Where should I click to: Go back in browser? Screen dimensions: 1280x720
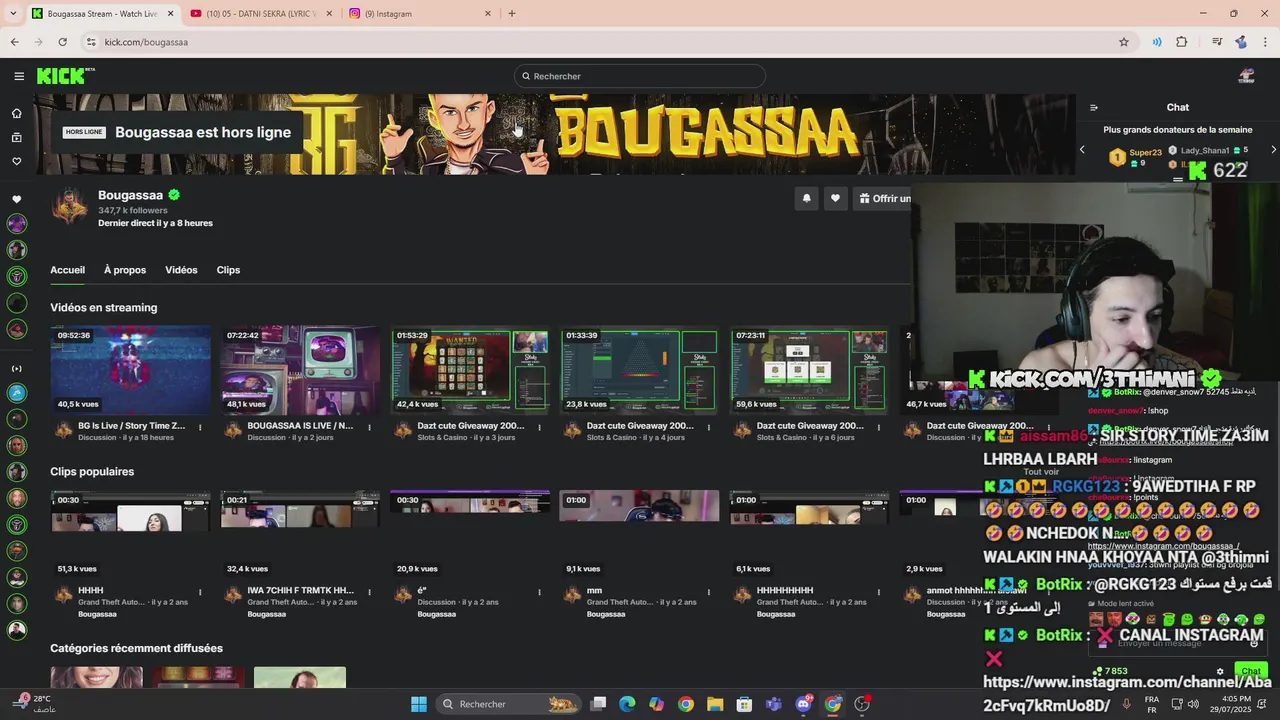pos(14,42)
